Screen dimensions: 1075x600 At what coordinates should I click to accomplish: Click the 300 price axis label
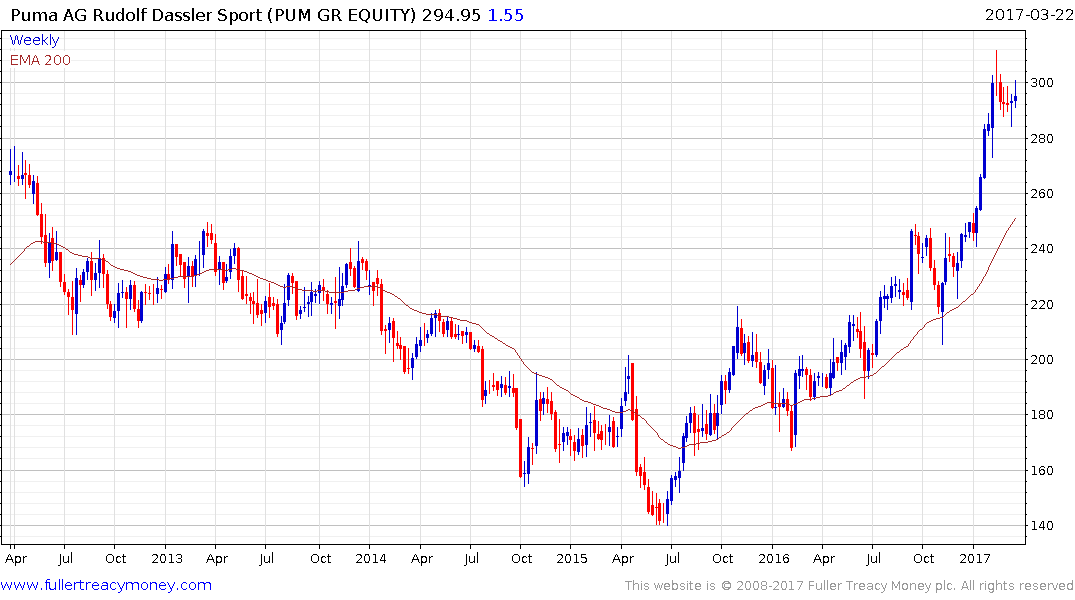(1042, 83)
